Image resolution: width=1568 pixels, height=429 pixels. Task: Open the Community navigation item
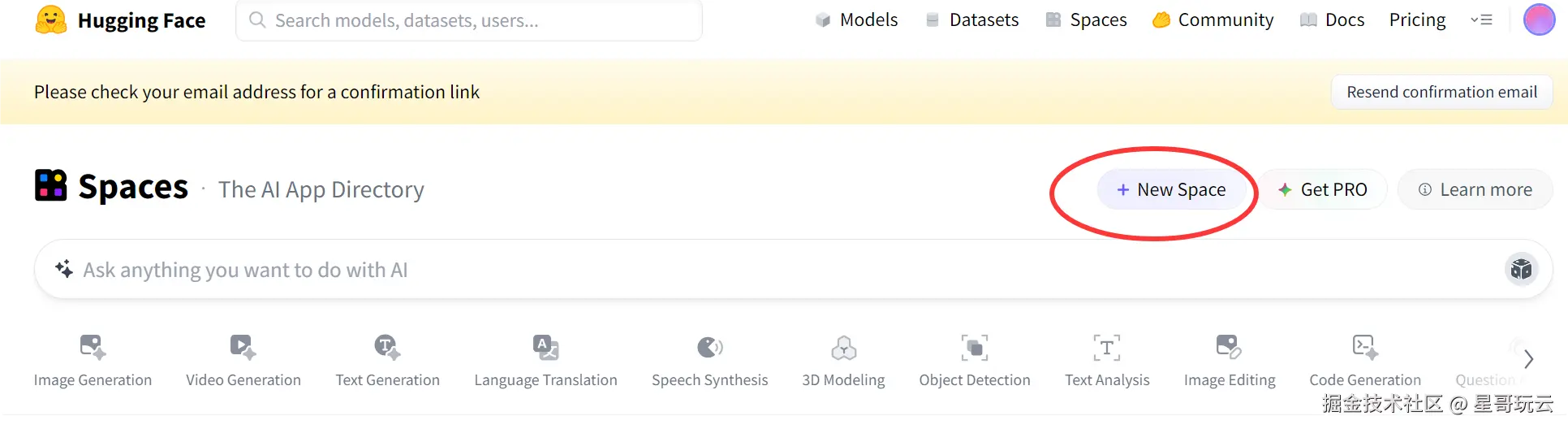(1213, 20)
